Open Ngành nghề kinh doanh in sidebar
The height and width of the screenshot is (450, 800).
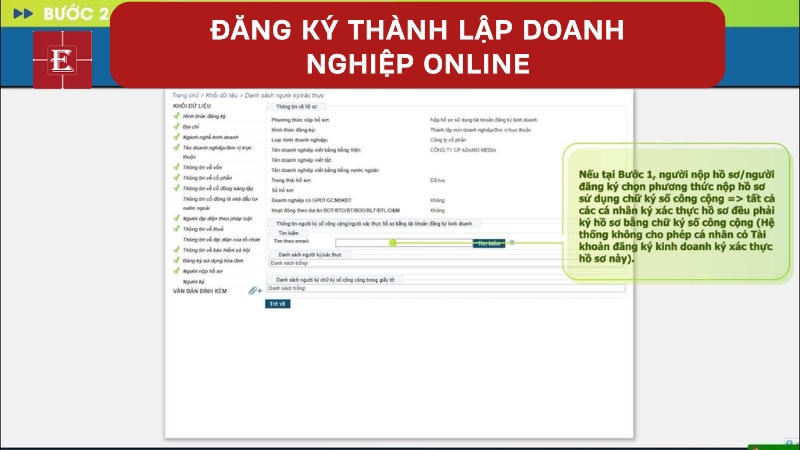pyautogui.click(x=210, y=137)
